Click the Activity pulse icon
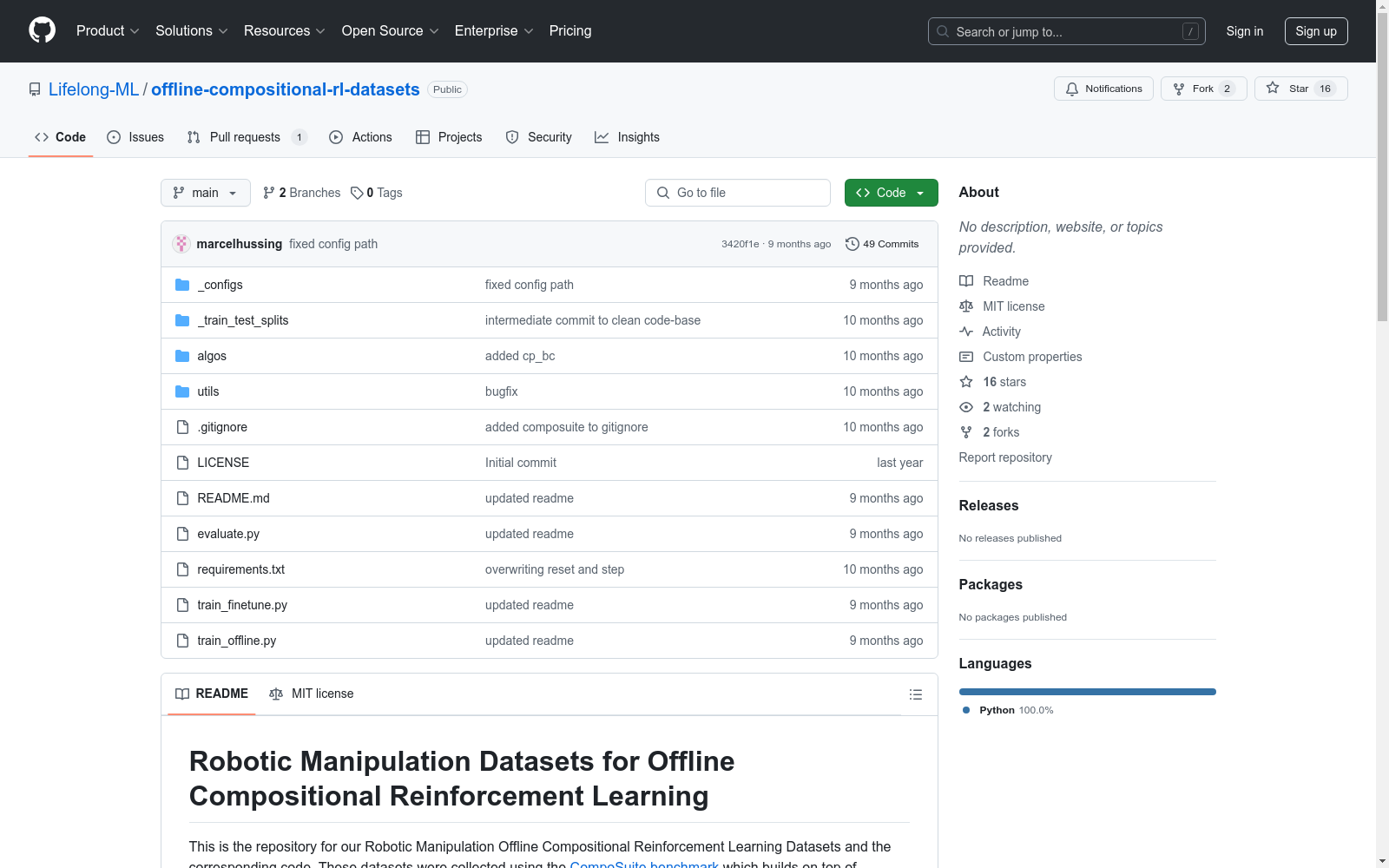 pos(966,332)
